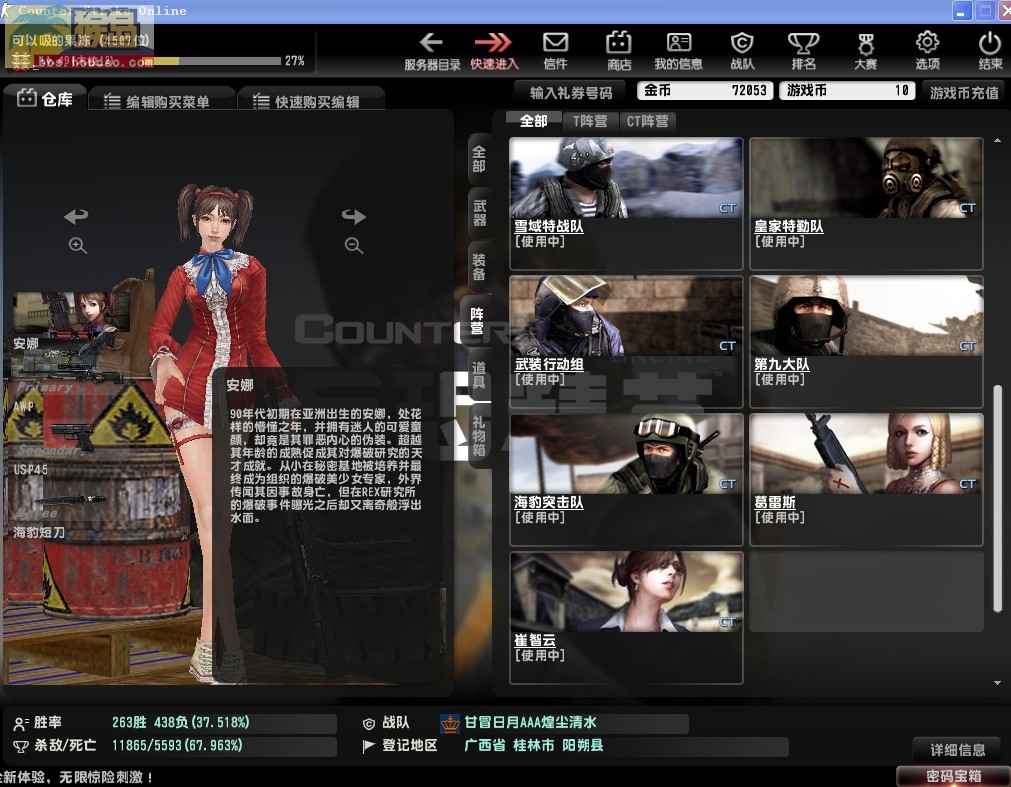Screen dimensions: 1011x787
Task: Click the 输入礼券号码 coupon code field
Action: 571,93
